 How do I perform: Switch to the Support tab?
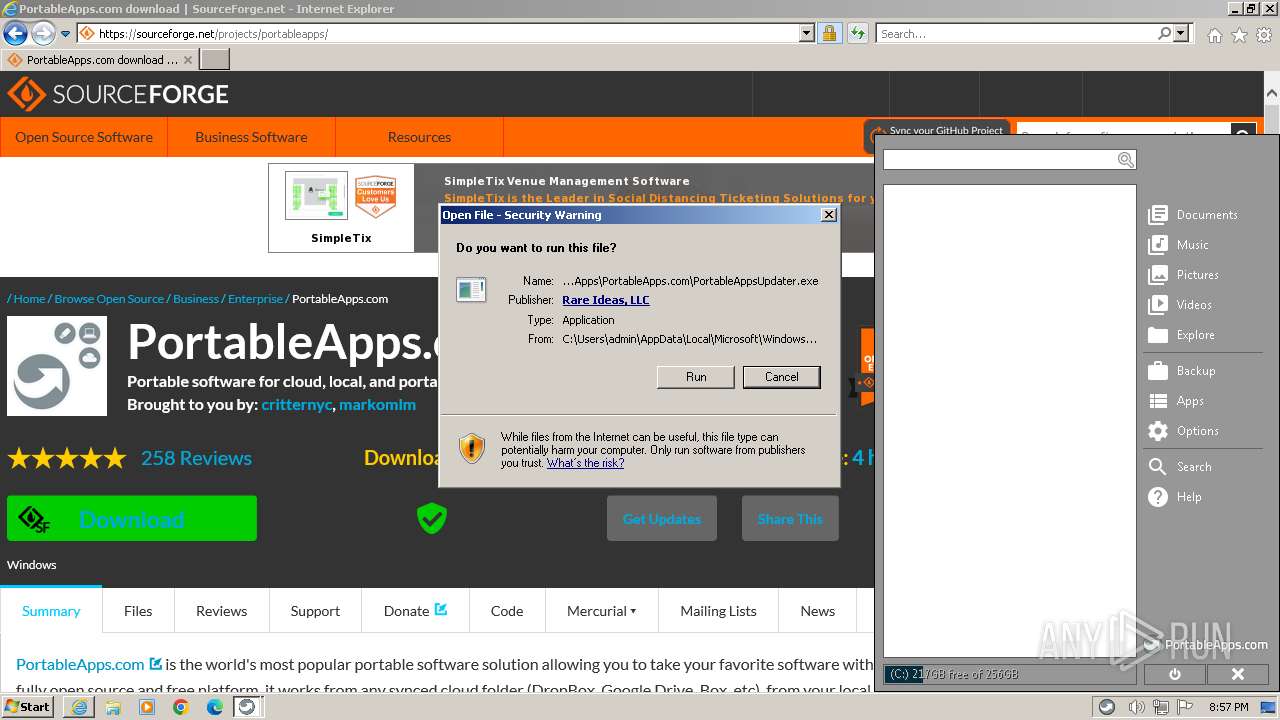coord(315,611)
